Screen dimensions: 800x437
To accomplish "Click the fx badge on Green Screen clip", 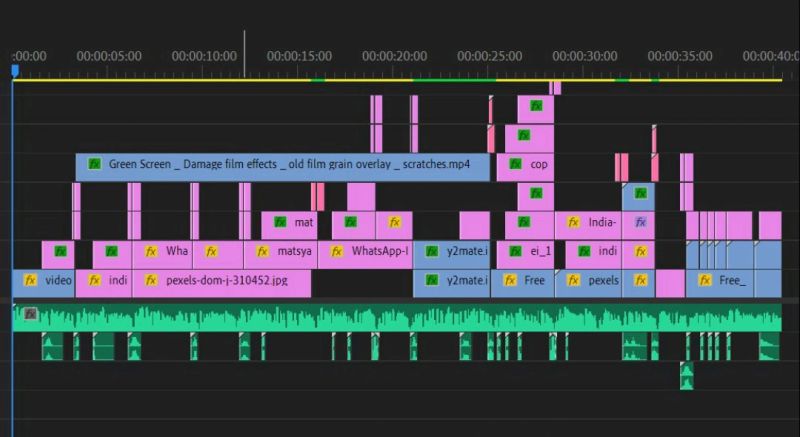I will (95, 164).
